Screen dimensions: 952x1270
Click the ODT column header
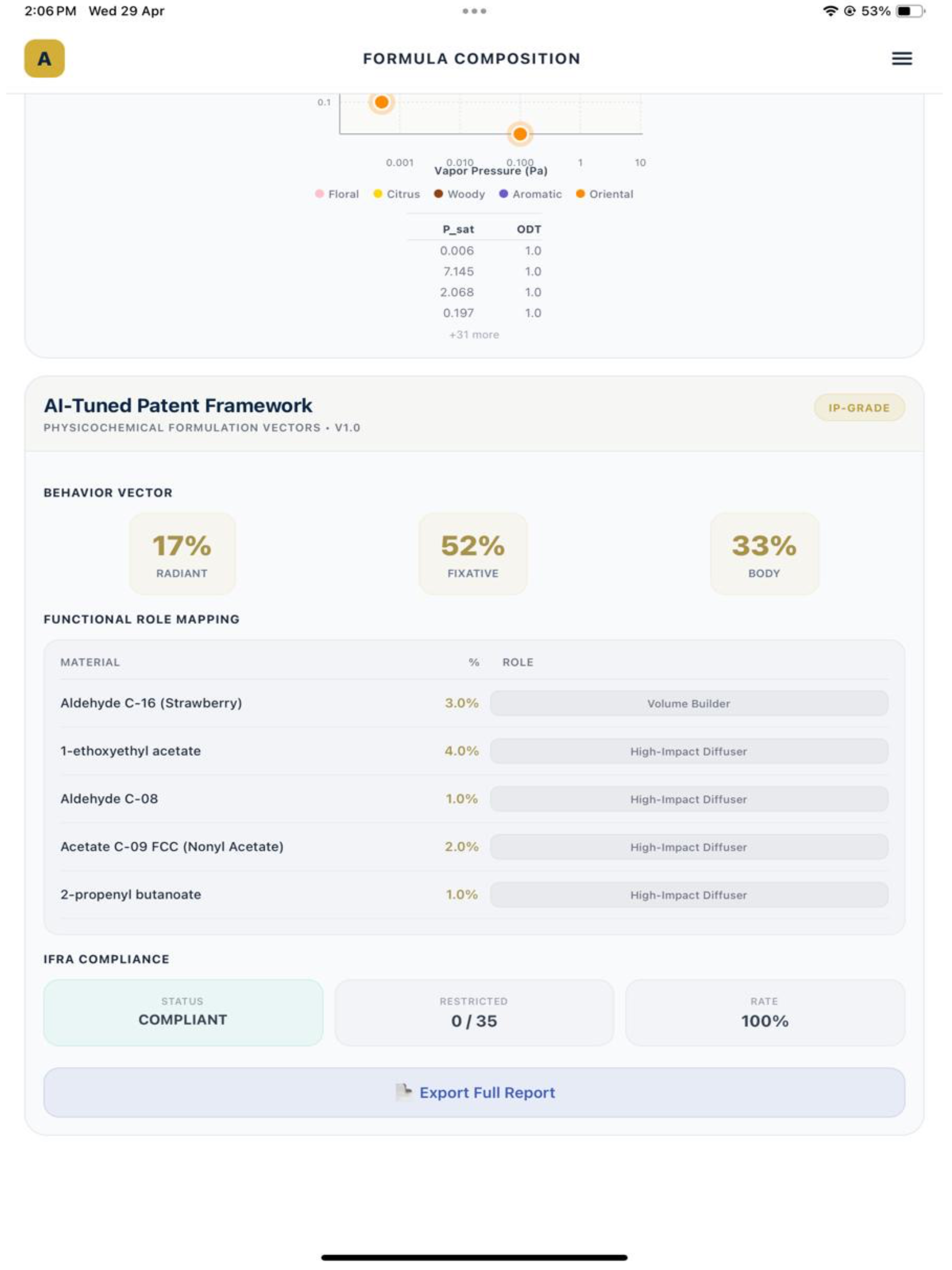(x=529, y=229)
